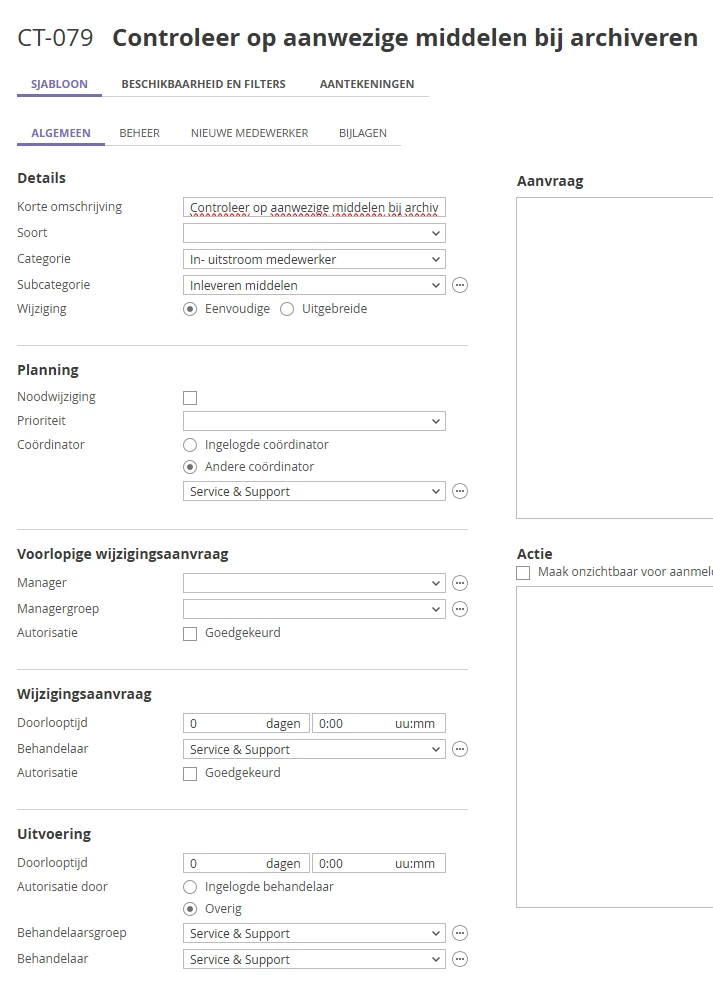This screenshot has width=713, height=988.
Task: Expand the Prioriteit dropdown
Action: coord(314,421)
